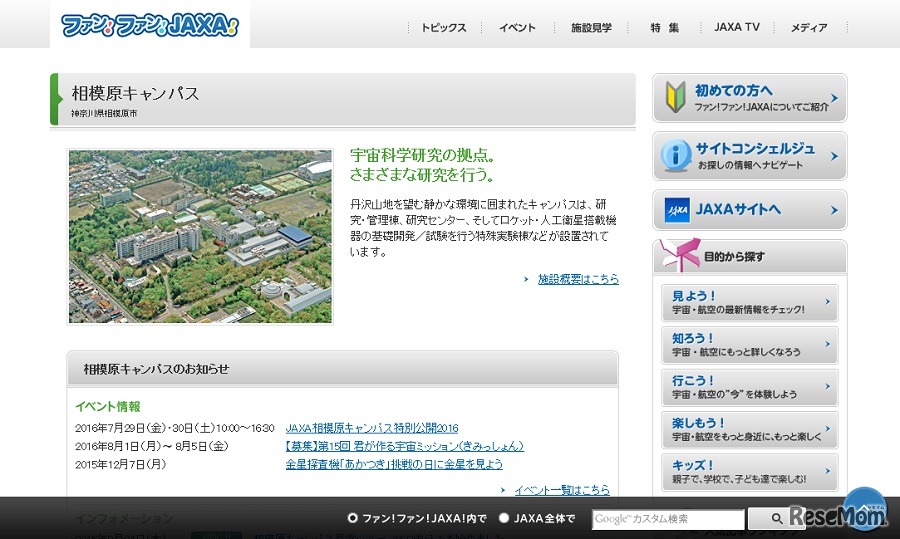900x539 pixels.
Task: Click date text 2015年12月7日(月)
Action: (121, 464)
